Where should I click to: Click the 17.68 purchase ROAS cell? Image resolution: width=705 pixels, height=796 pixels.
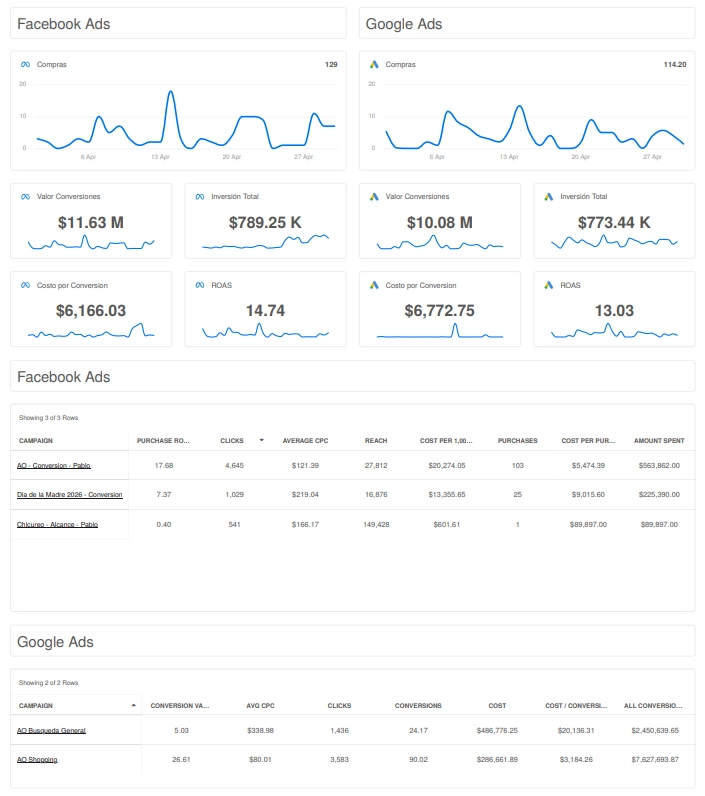click(x=164, y=466)
